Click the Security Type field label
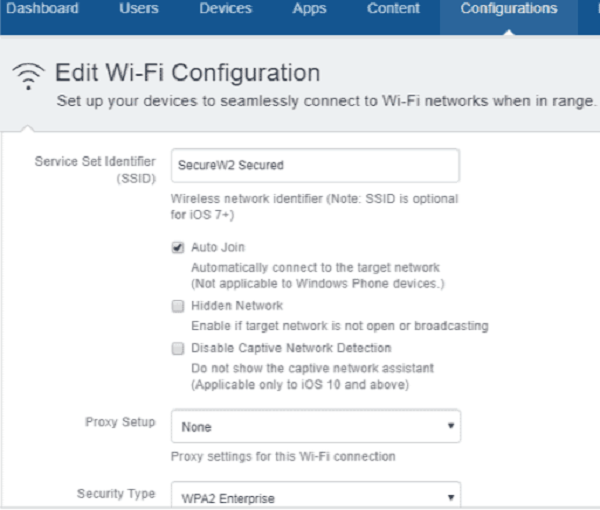600x510 pixels. [x=117, y=494]
